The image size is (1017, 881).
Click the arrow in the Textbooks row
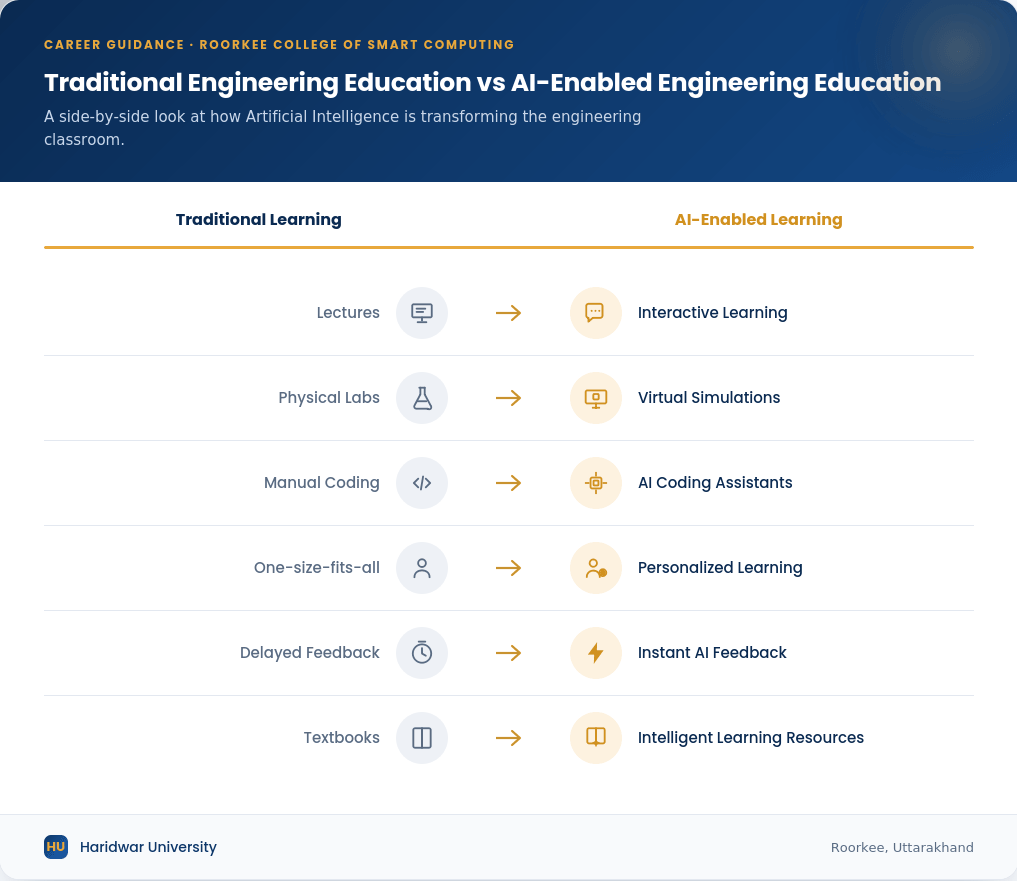[x=508, y=738]
